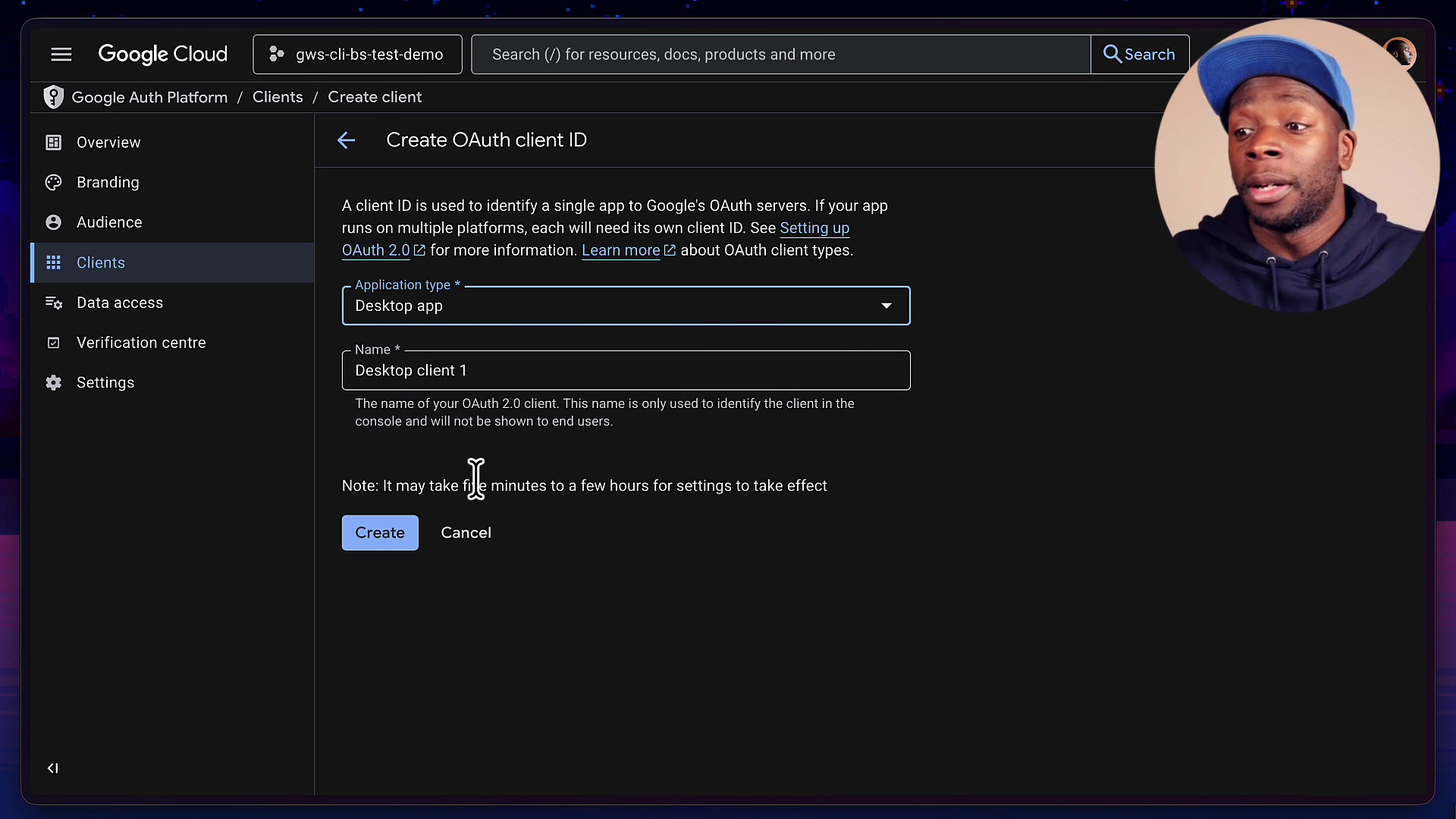Open the navigation menu (hamburger icon)
Viewport: 1456px width, 819px height.
tap(61, 54)
